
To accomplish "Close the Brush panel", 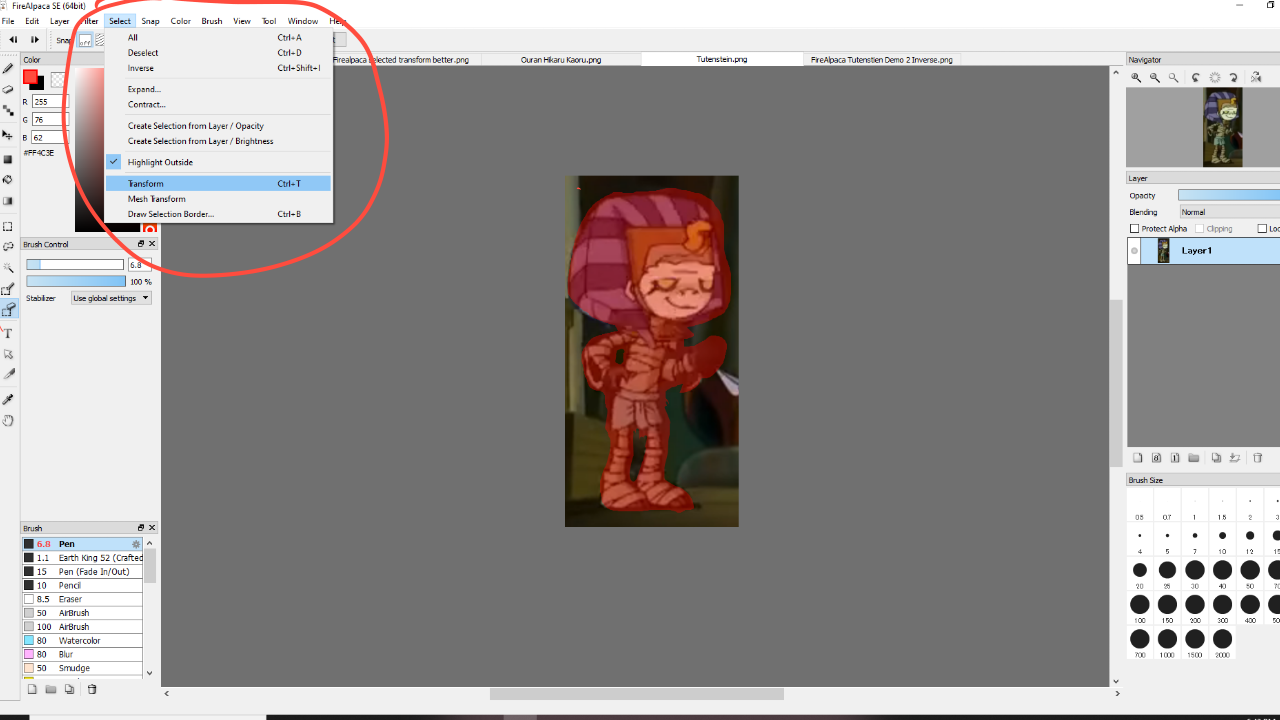I will [x=152, y=528].
